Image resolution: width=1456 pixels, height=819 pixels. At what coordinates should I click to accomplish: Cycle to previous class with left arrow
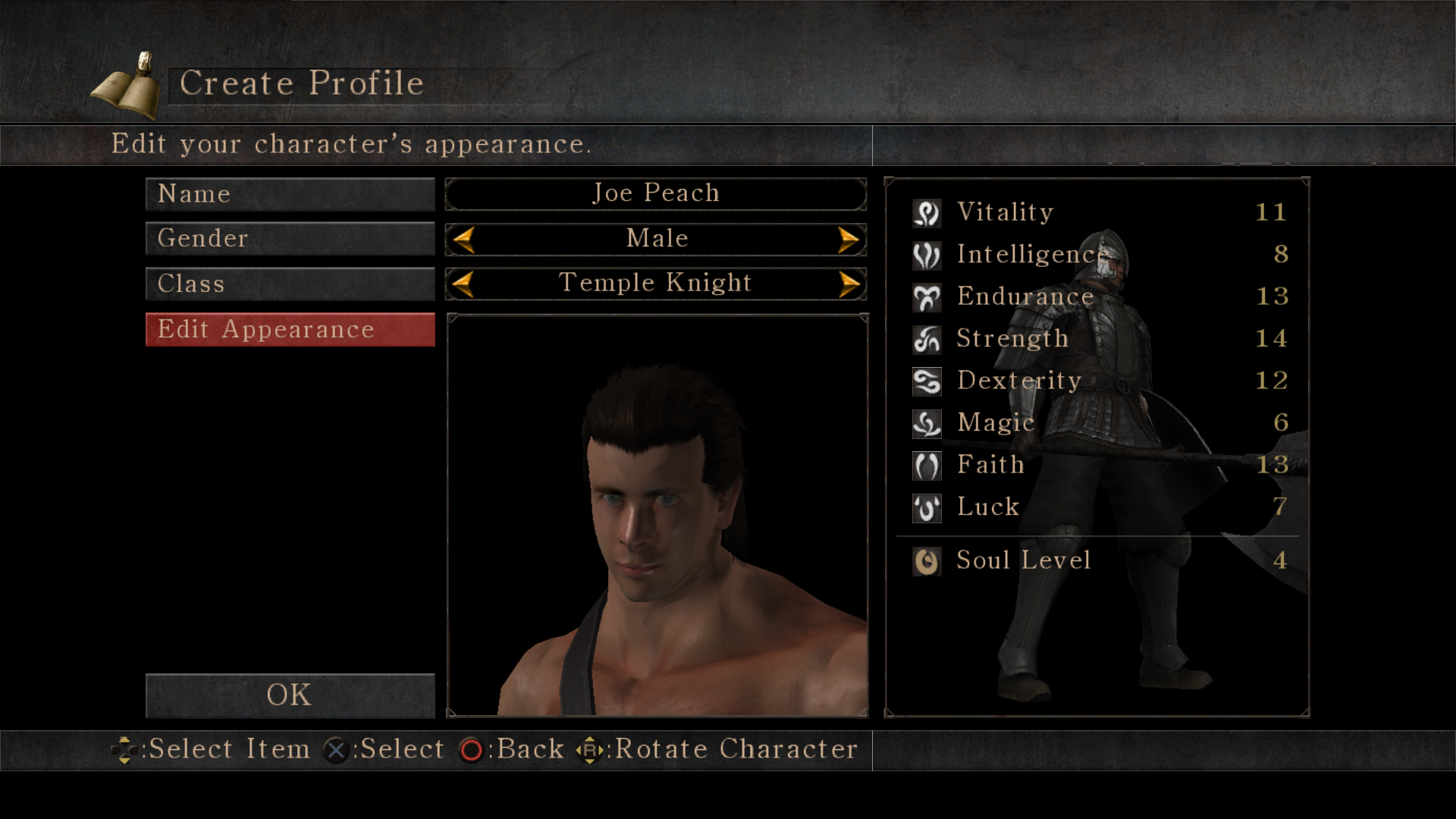[463, 284]
